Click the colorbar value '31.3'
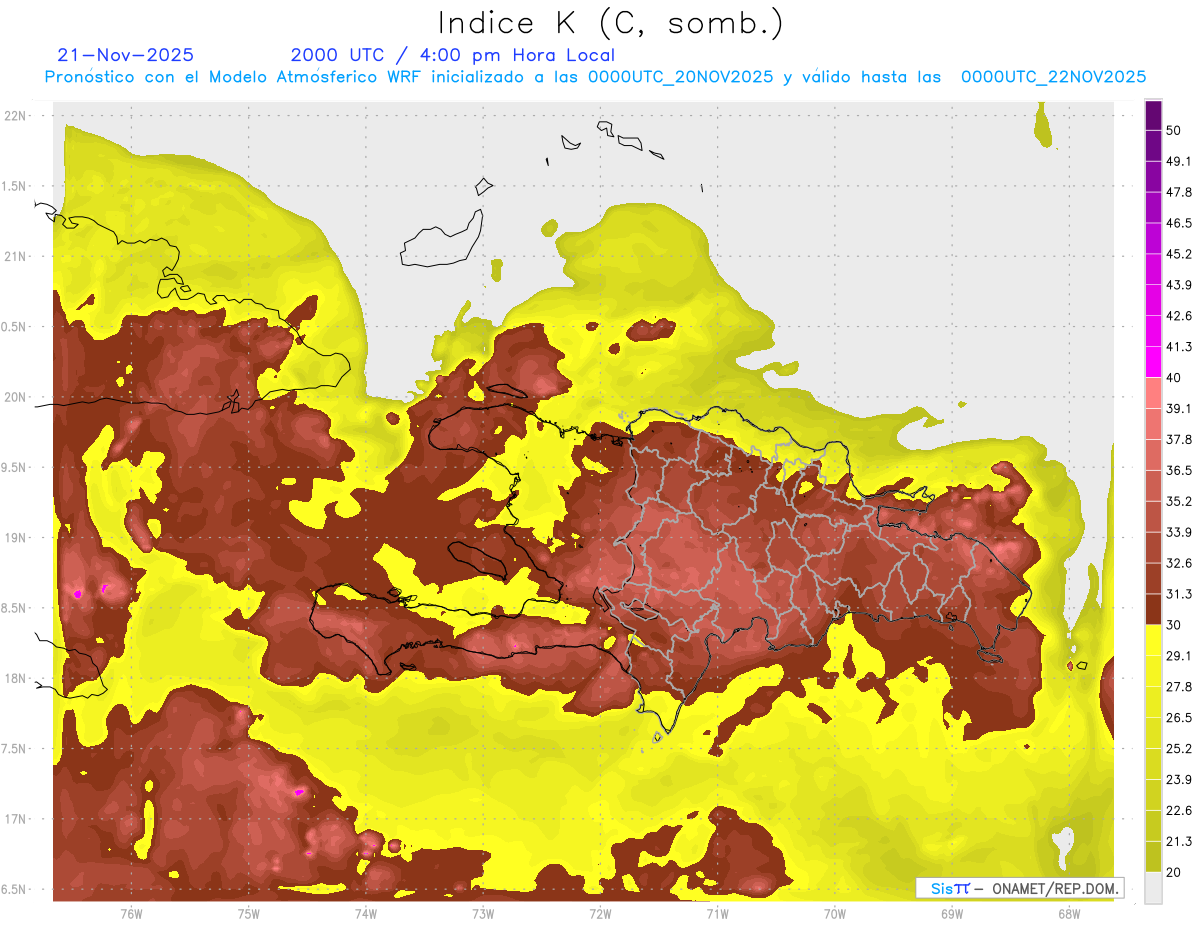 tap(1179, 594)
